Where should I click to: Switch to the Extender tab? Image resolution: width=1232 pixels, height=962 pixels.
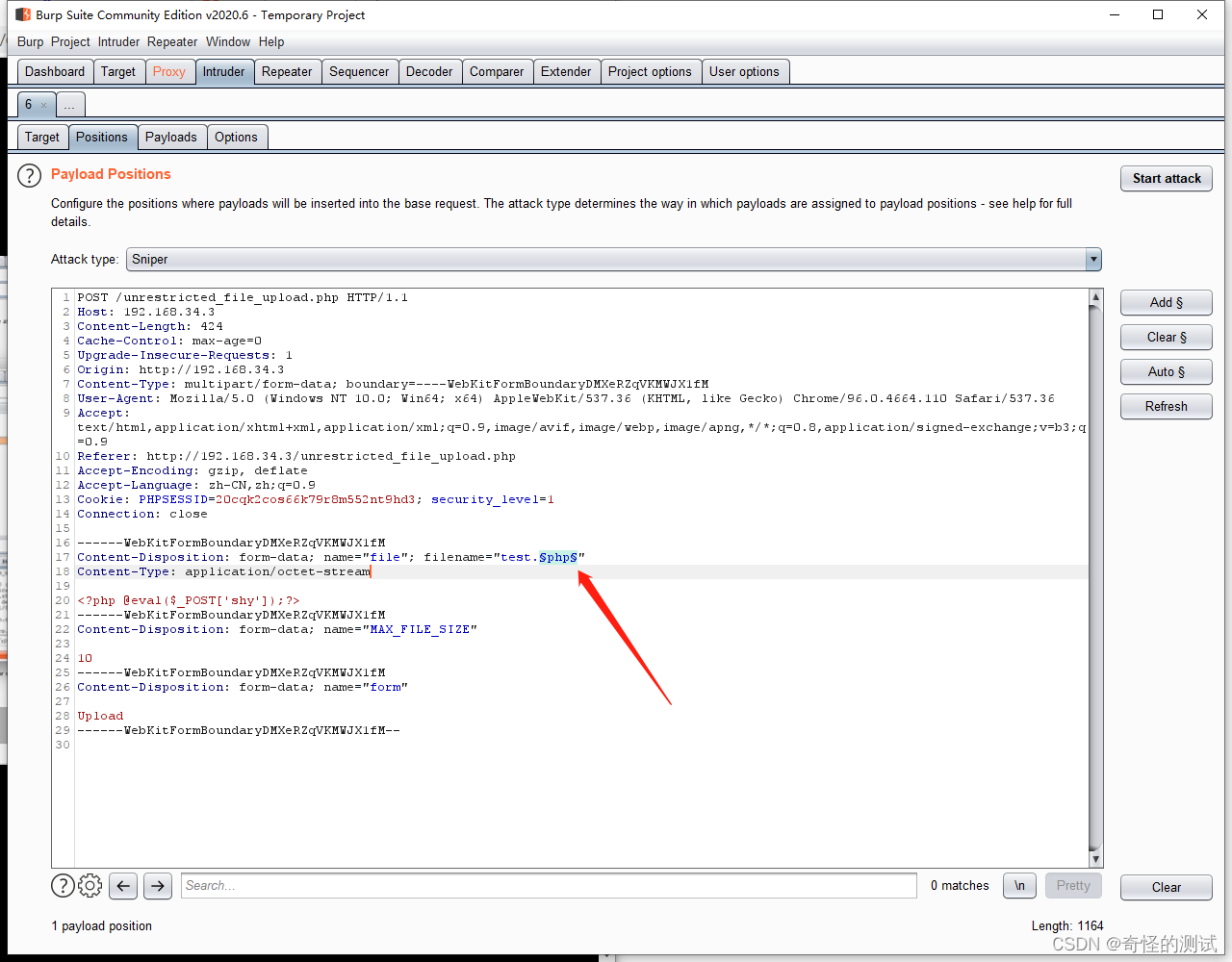[x=566, y=72]
